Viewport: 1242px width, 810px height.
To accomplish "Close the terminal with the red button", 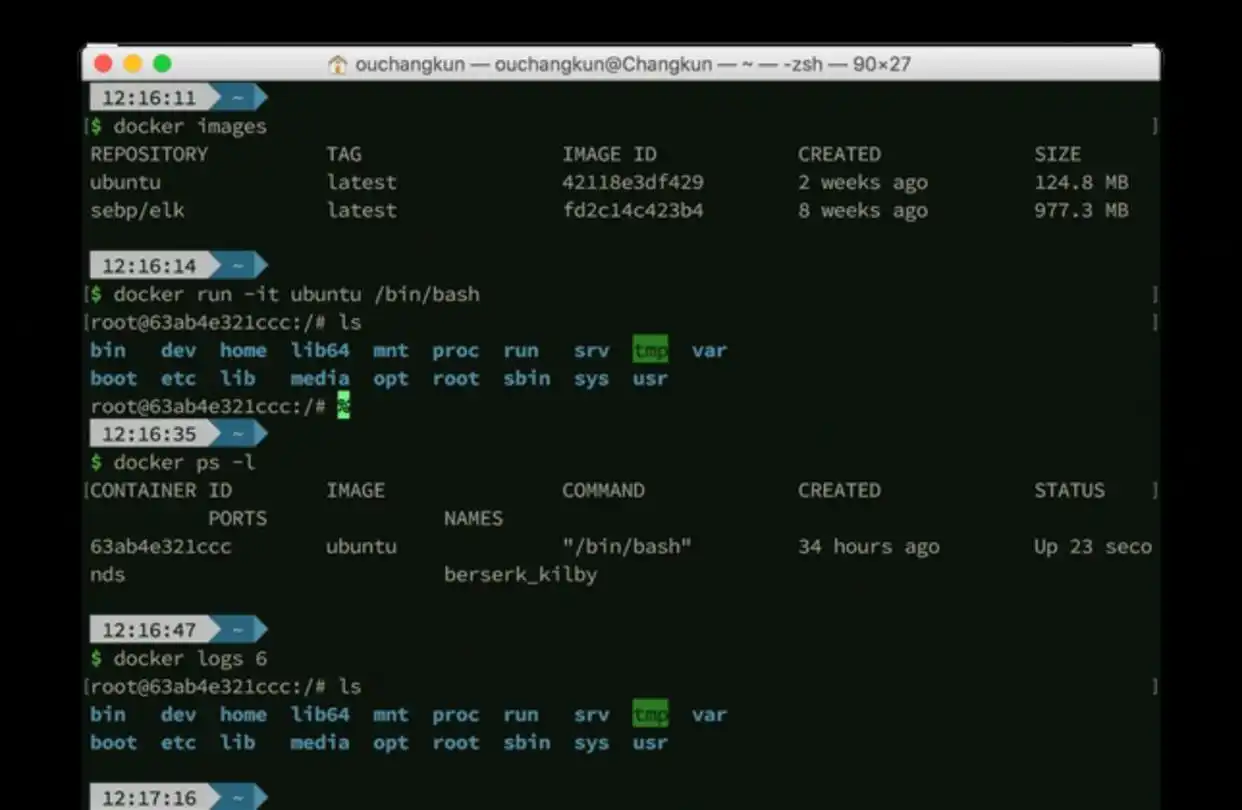I will (x=103, y=64).
